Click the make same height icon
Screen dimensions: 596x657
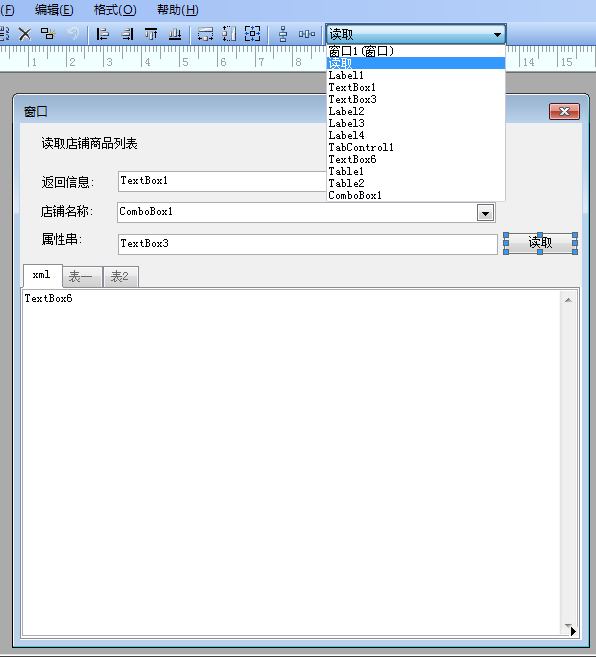point(229,34)
